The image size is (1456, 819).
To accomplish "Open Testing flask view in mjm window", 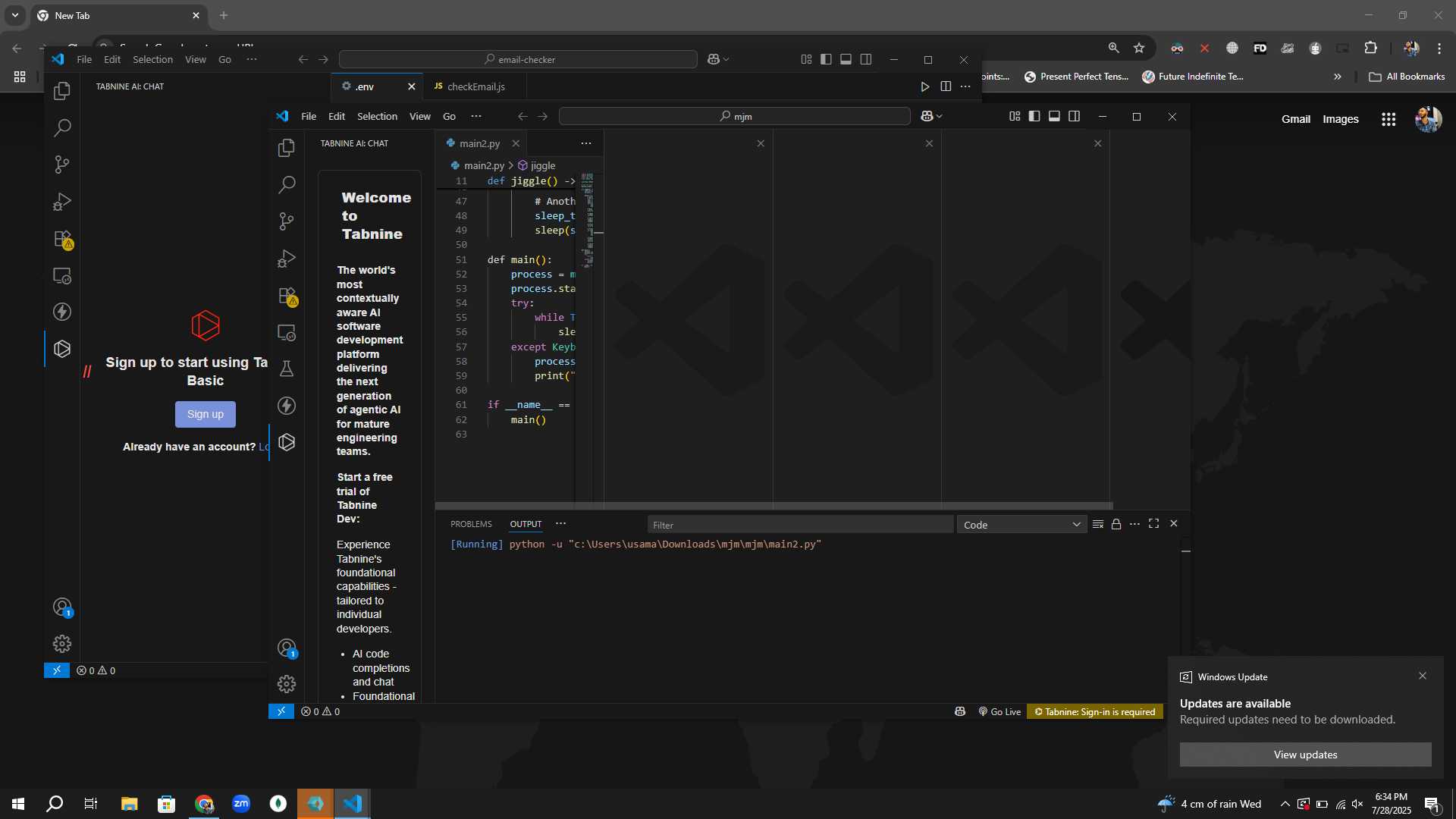I will coord(287,369).
